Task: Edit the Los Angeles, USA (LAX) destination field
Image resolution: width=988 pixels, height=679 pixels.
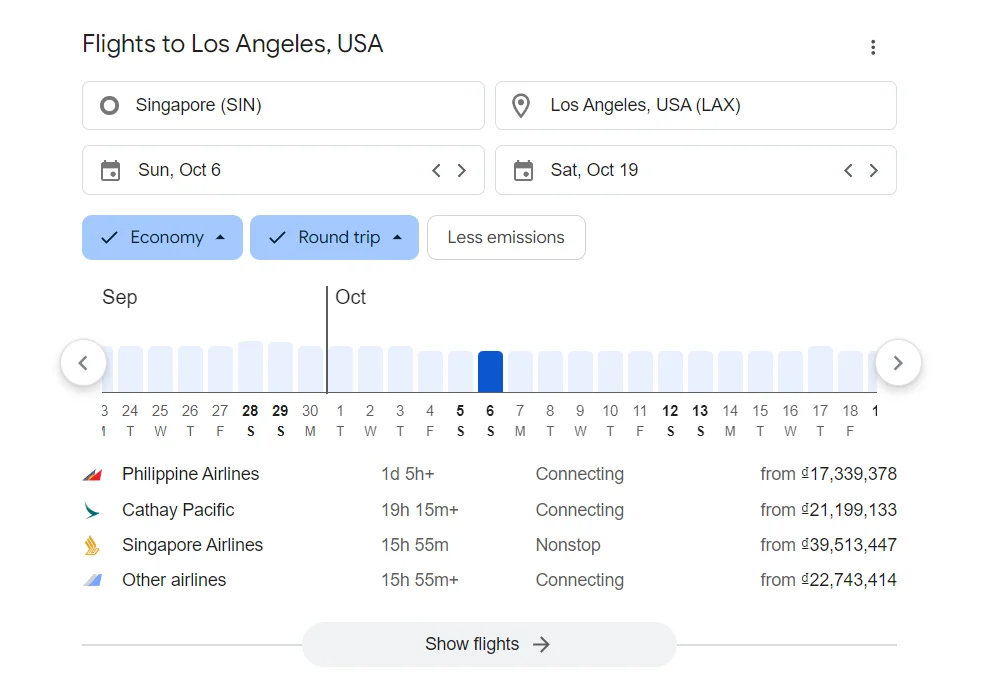Action: (x=696, y=105)
